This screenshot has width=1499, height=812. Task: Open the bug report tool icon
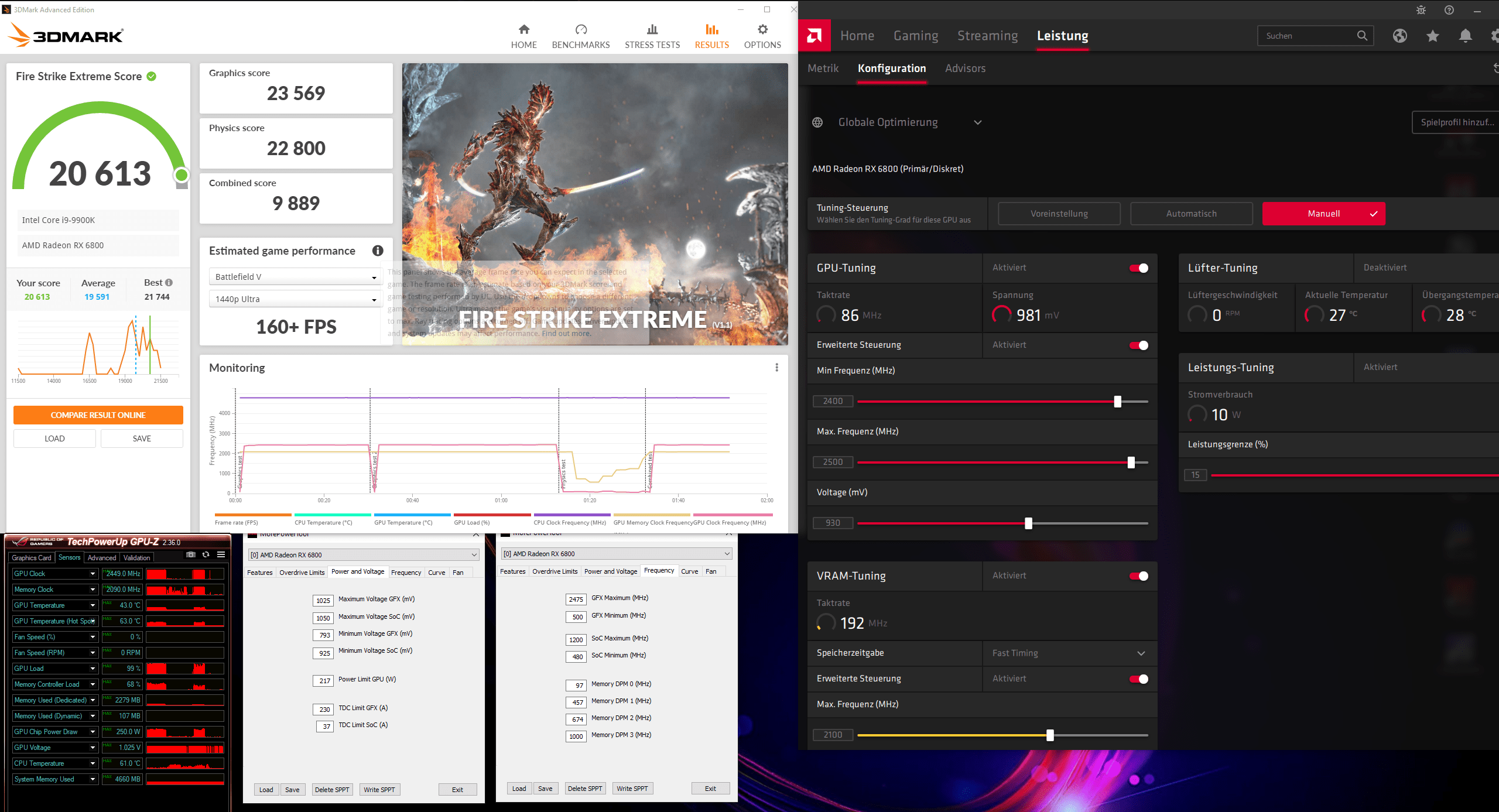coord(1421,10)
